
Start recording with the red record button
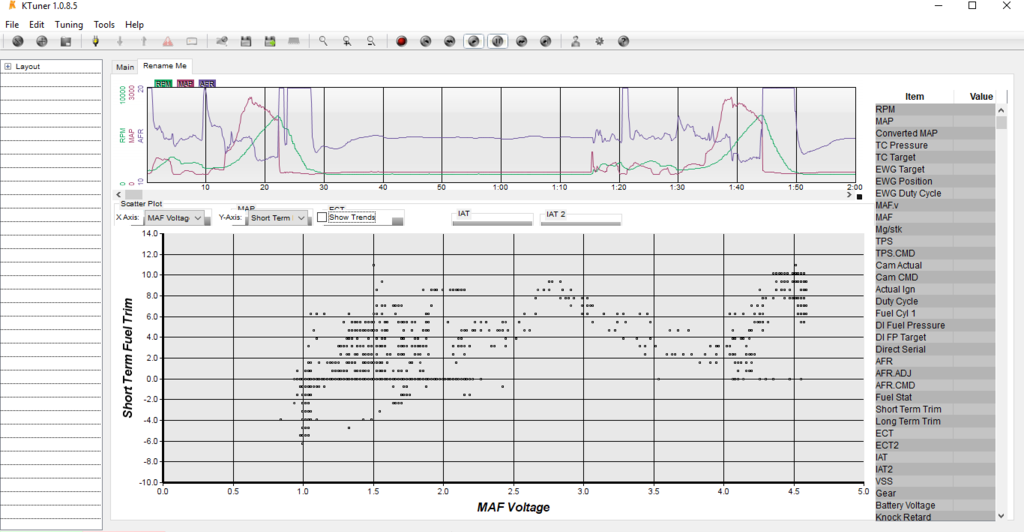tap(402, 41)
